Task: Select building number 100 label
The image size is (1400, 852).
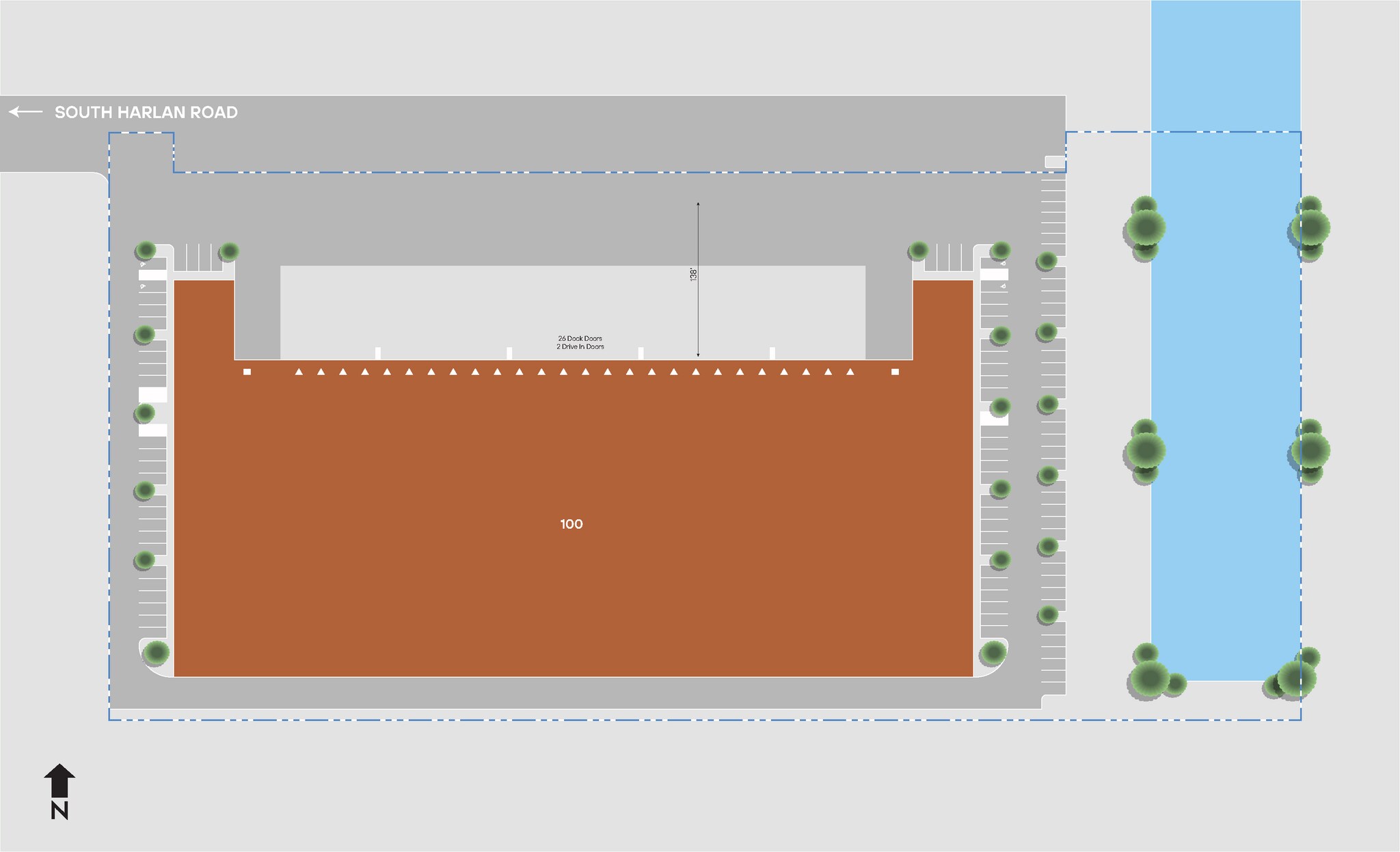Action: [571, 524]
